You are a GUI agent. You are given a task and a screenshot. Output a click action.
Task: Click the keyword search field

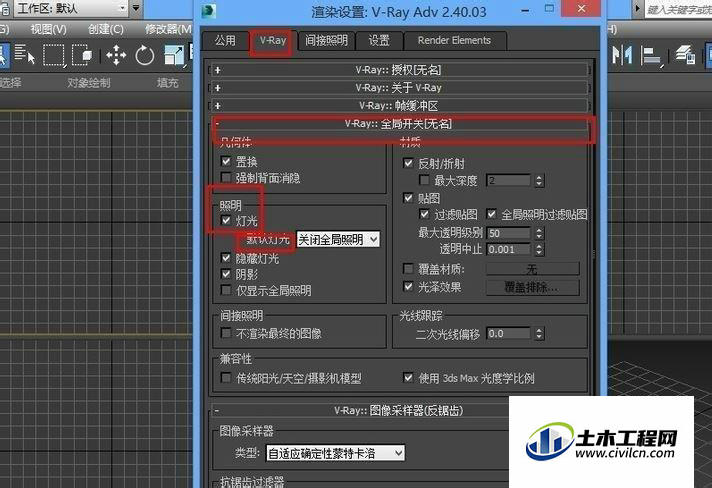point(678,9)
